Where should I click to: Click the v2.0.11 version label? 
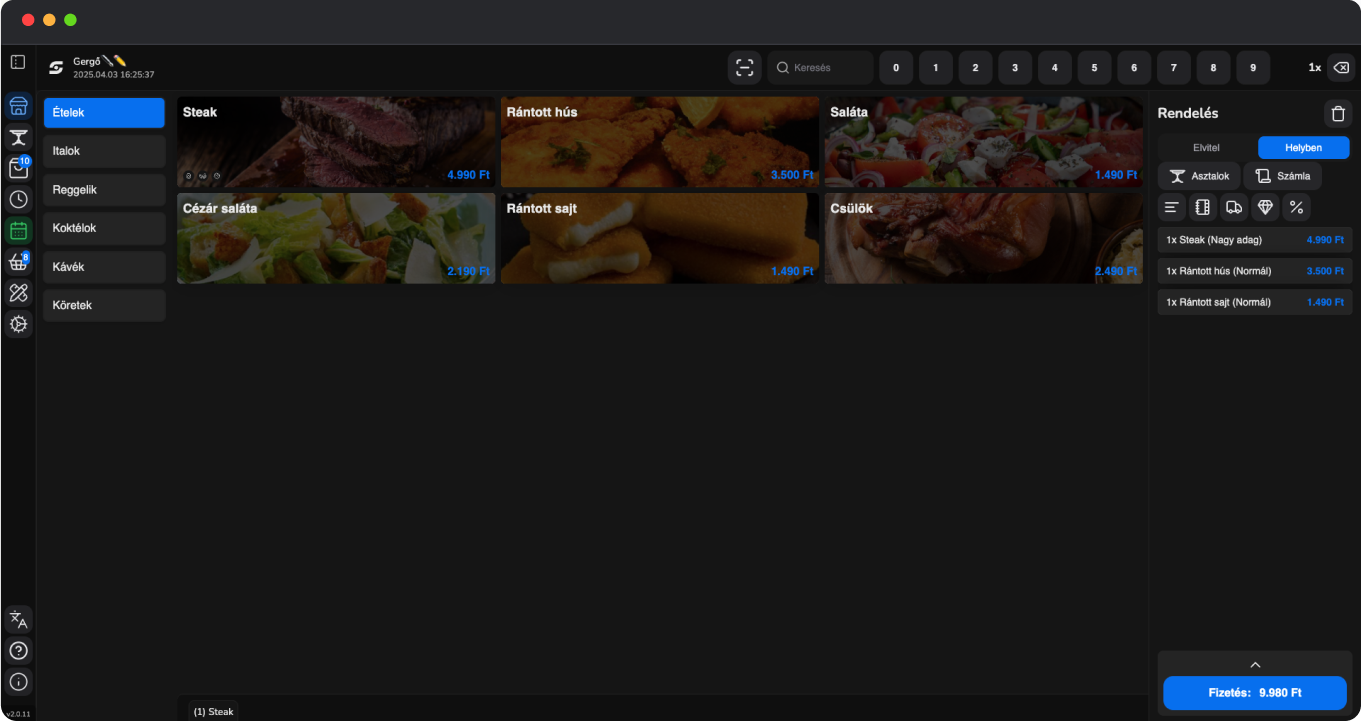[18, 714]
